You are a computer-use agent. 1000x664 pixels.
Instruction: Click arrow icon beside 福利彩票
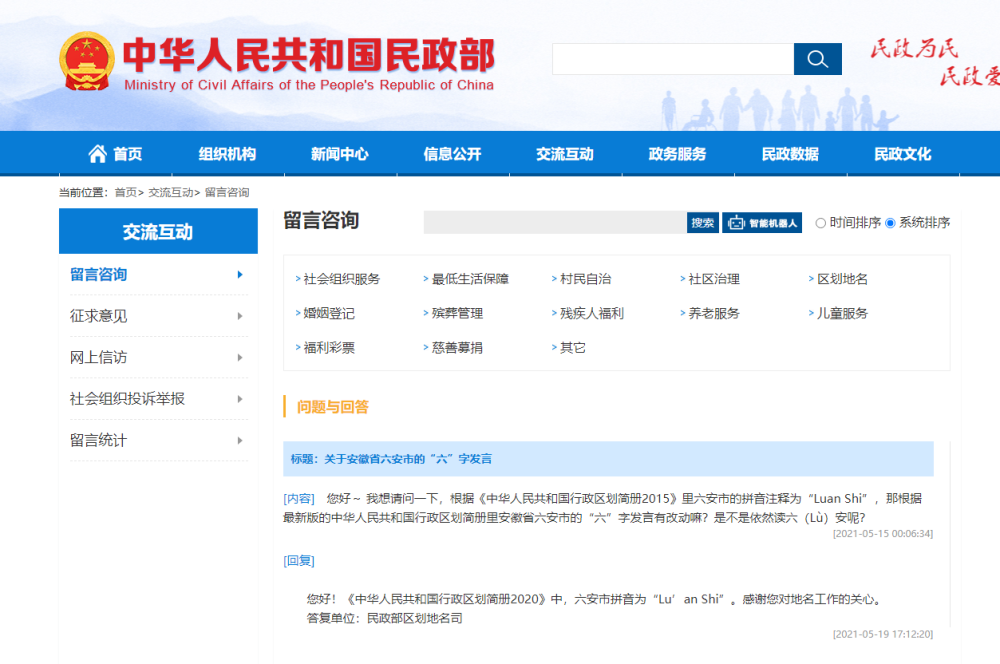298,348
